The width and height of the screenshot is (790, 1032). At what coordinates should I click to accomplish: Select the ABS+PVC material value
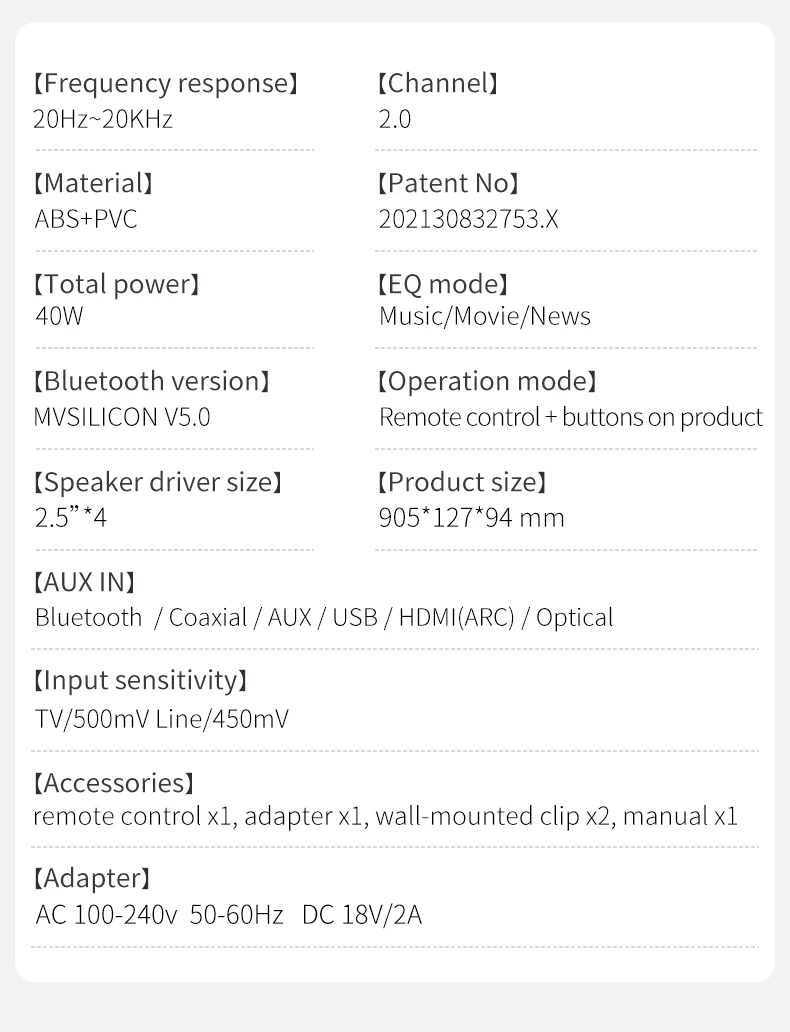86,219
